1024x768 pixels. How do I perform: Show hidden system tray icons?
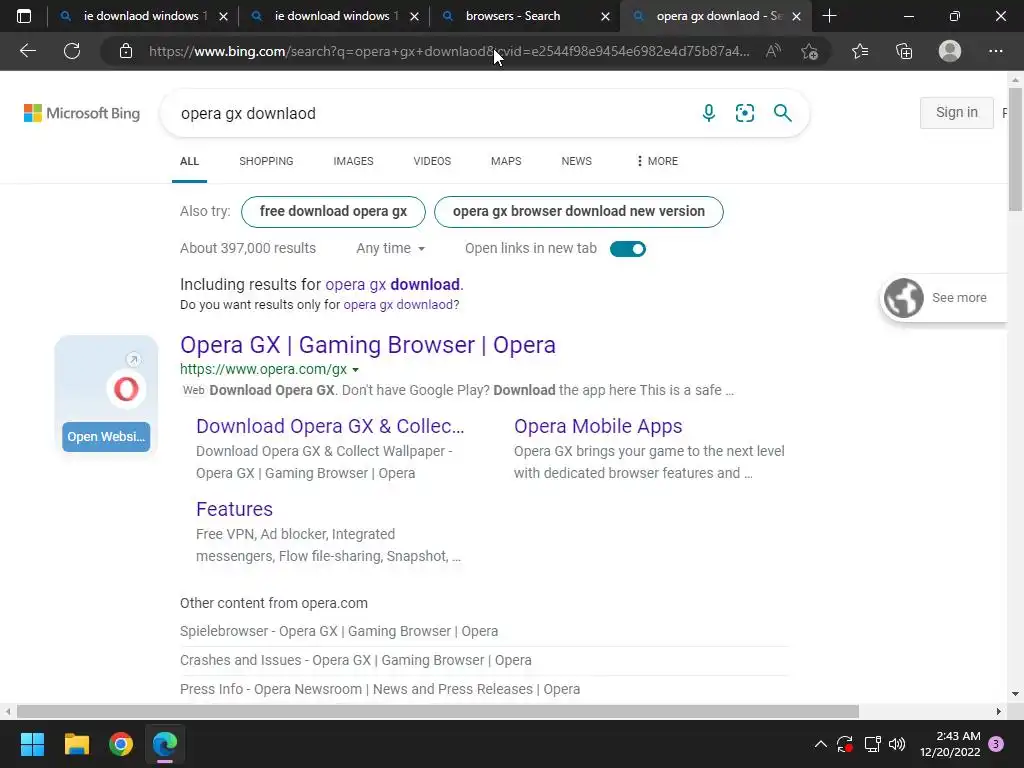[x=821, y=744]
